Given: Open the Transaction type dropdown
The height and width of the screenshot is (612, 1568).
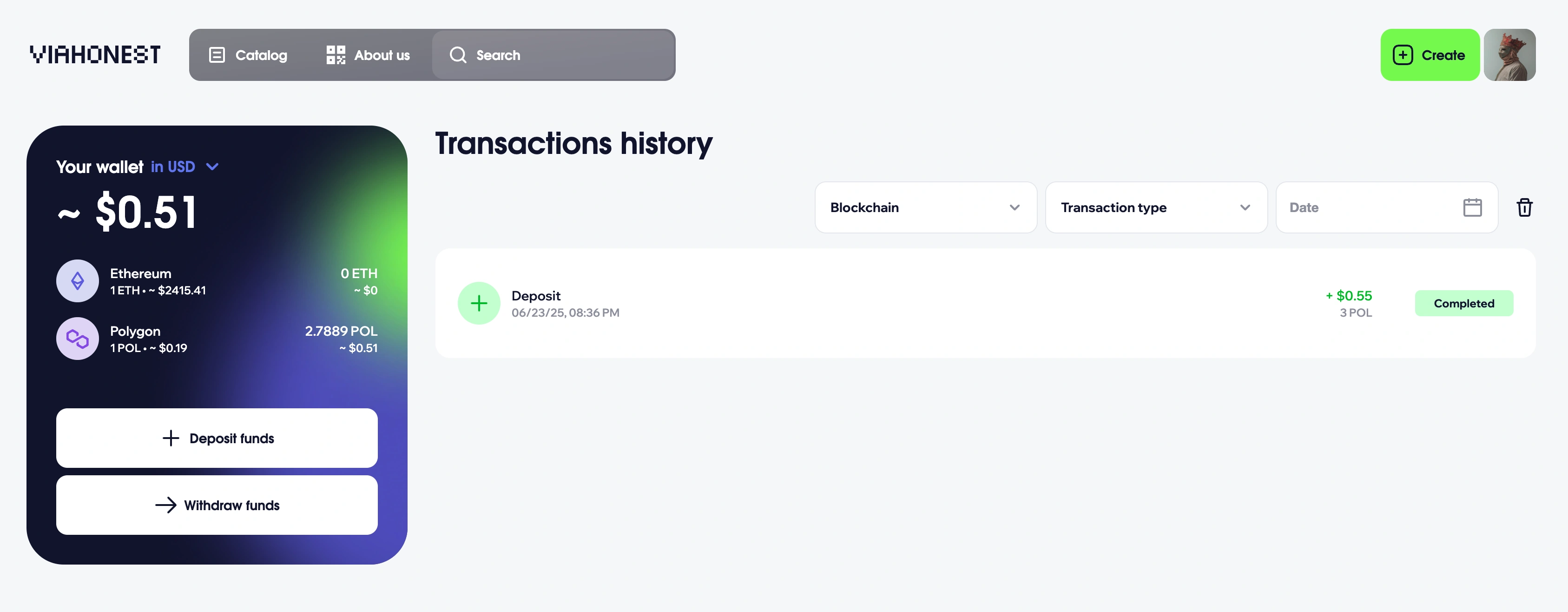Looking at the screenshot, I should [x=1155, y=208].
